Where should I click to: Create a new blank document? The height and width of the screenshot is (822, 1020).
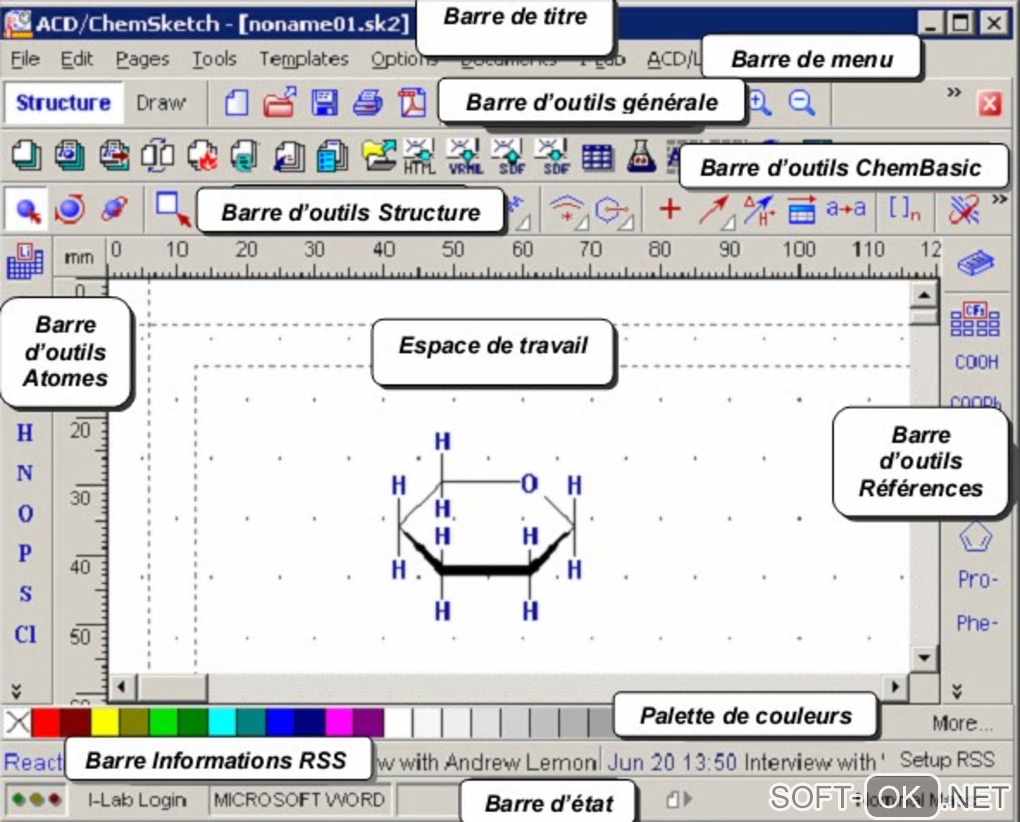(x=237, y=103)
